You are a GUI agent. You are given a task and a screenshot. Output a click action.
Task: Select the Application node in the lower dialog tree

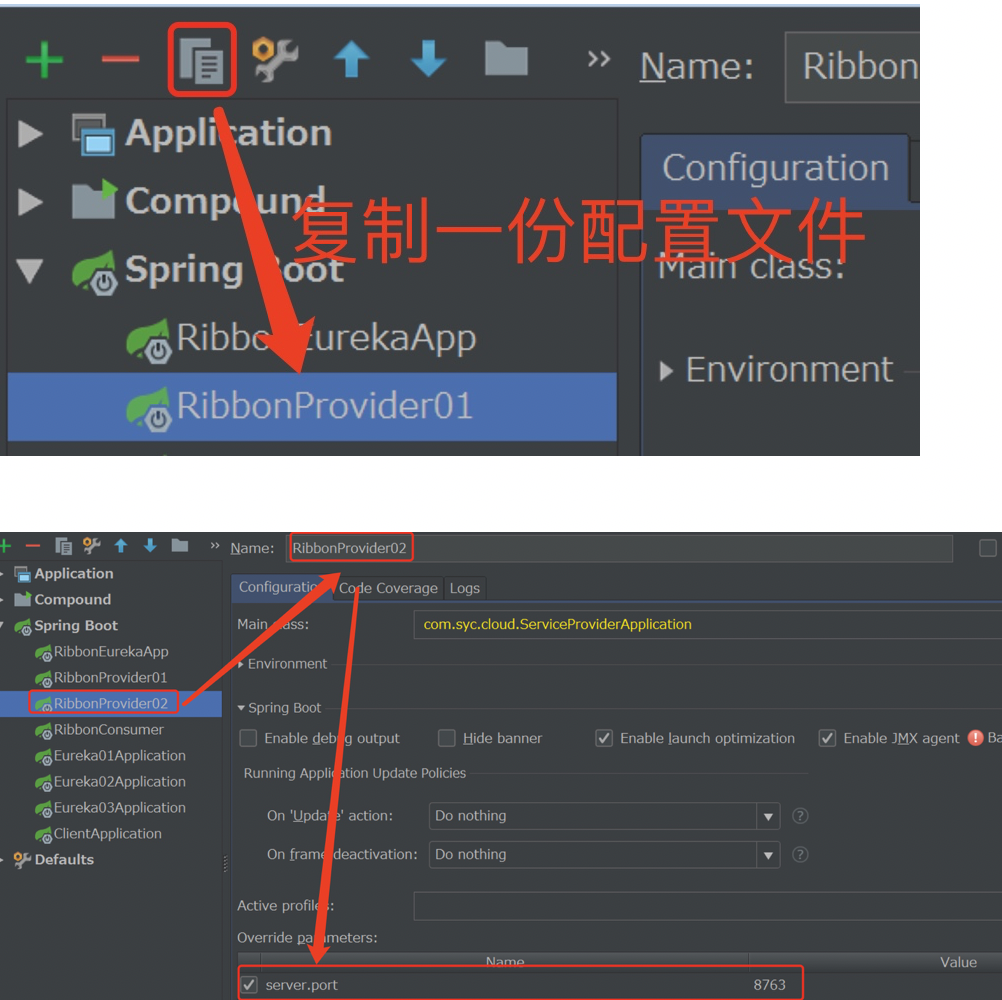tap(73, 574)
